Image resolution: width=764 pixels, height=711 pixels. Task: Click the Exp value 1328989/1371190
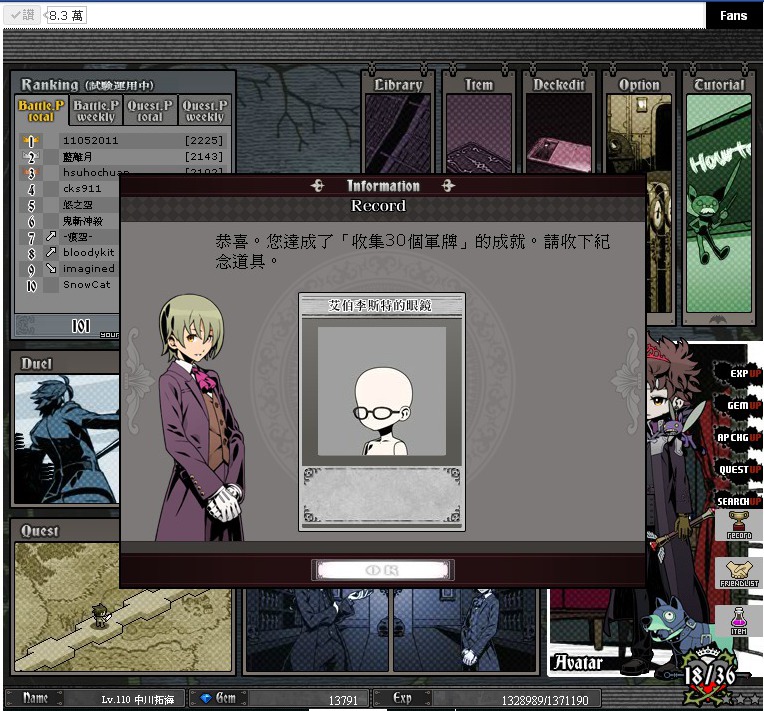[x=545, y=700]
